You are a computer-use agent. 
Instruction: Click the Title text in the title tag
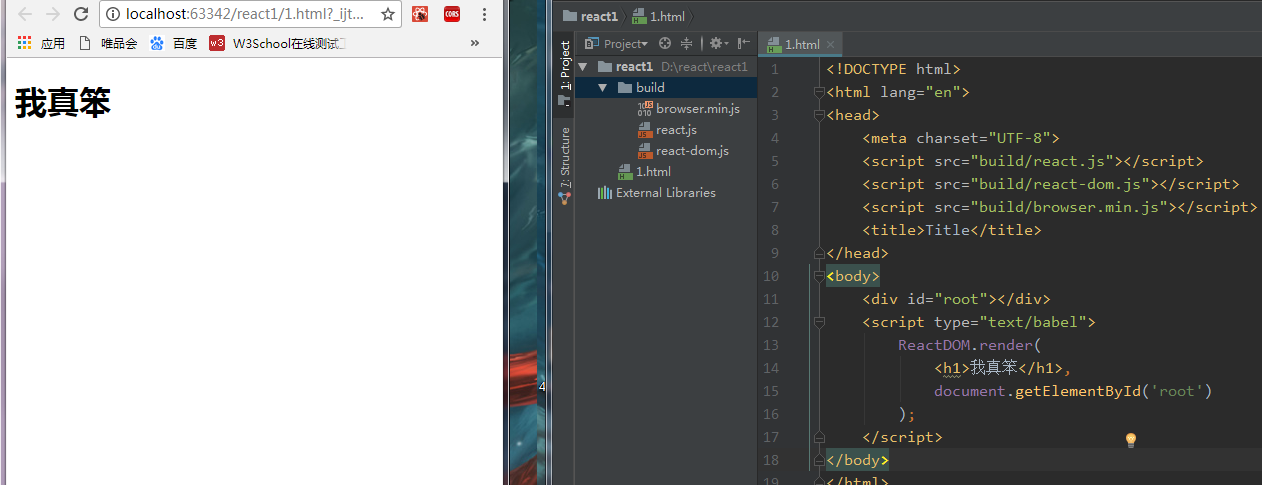[947, 230]
